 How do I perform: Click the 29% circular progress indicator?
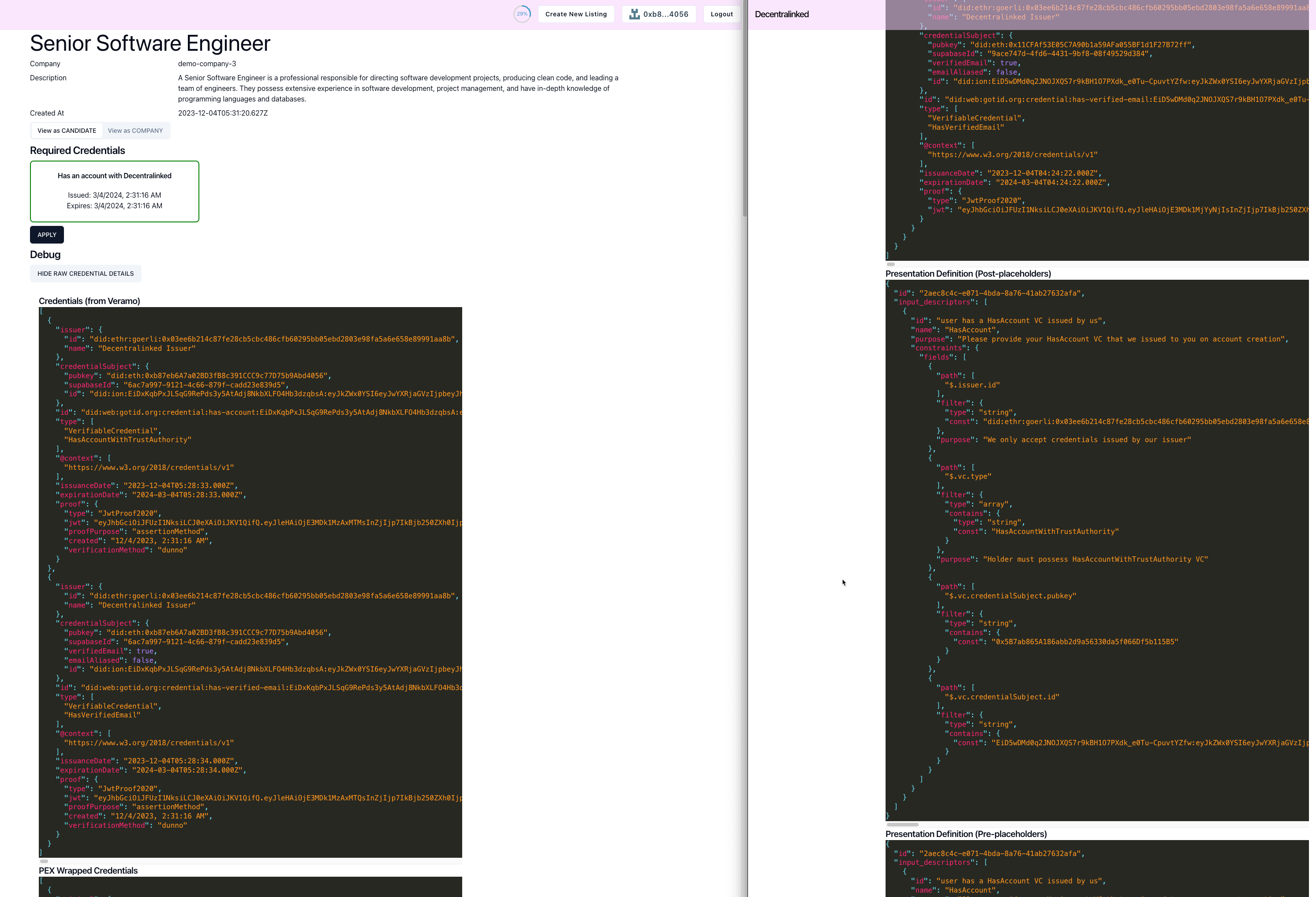pyautogui.click(x=522, y=14)
